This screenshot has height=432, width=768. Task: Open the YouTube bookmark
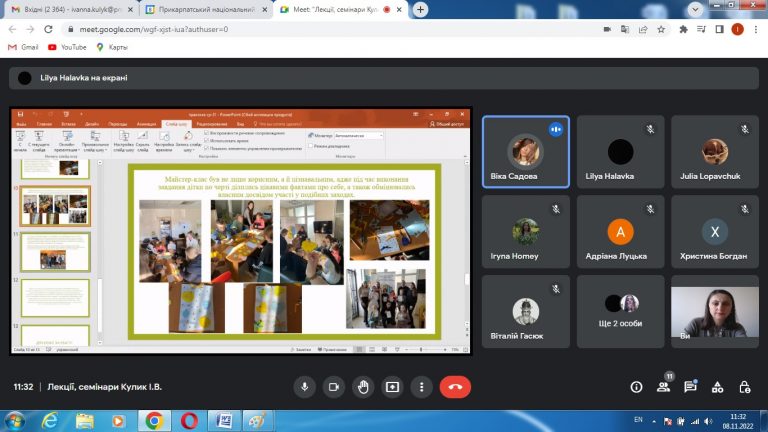(67, 47)
